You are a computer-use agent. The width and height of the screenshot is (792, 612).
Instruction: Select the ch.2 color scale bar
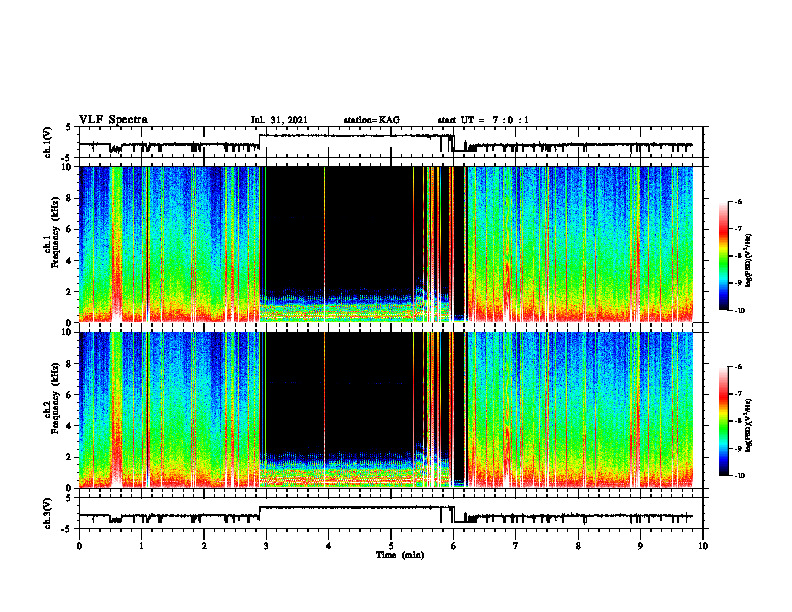click(x=723, y=421)
